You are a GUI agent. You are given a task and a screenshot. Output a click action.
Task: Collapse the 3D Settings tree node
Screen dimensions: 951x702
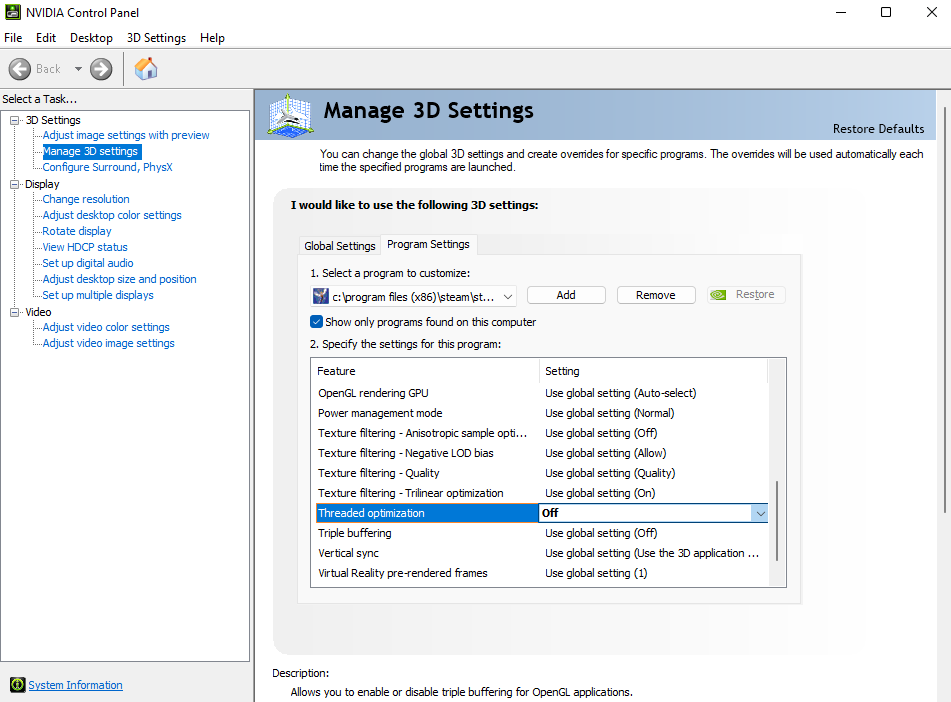[15, 120]
